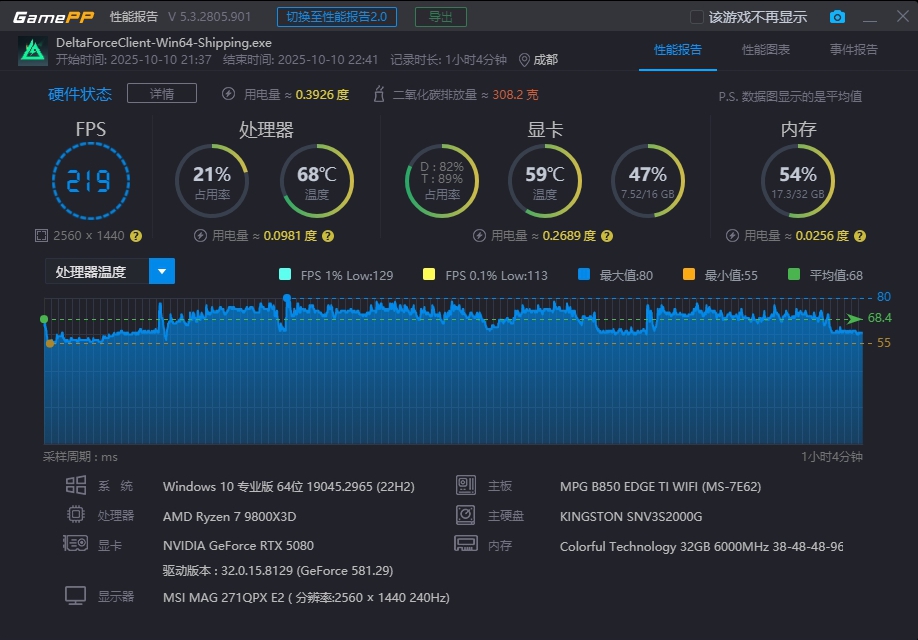Image resolution: width=918 pixels, height=640 pixels.
Task: Click the help icon beside 0.2689 度
Action: coord(607,236)
